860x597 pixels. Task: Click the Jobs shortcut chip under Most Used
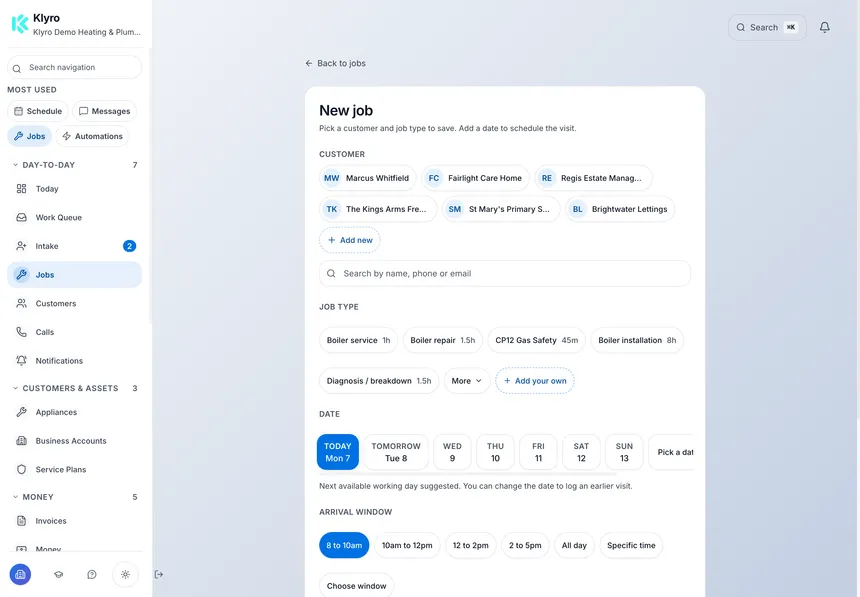point(30,136)
